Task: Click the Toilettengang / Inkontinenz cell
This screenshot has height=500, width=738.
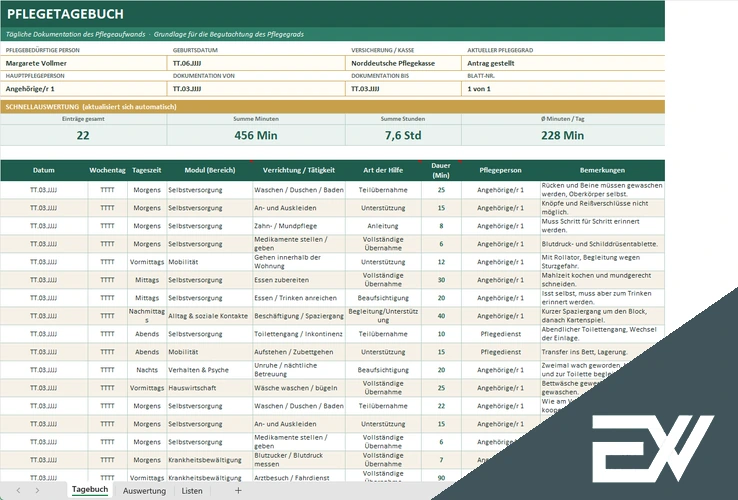Action: pyautogui.click(x=299, y=334)
